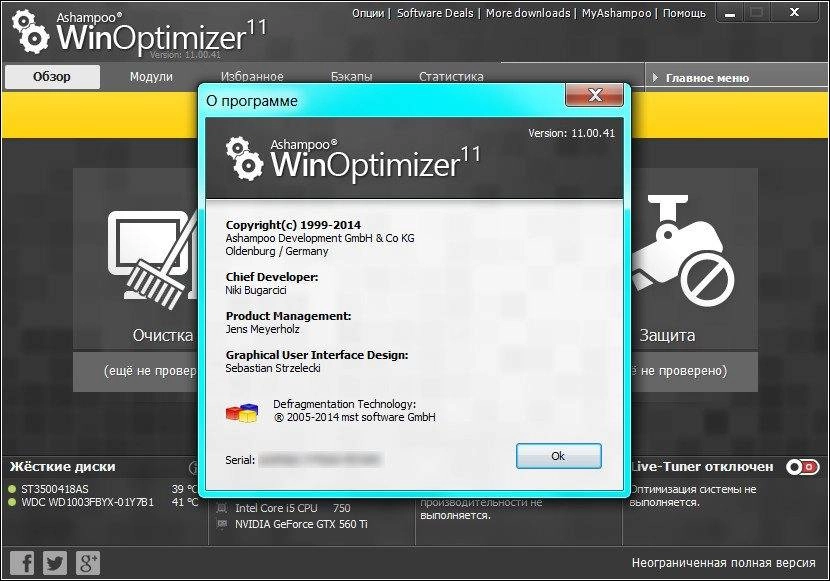Click the Очистка label

click(163, 335)
